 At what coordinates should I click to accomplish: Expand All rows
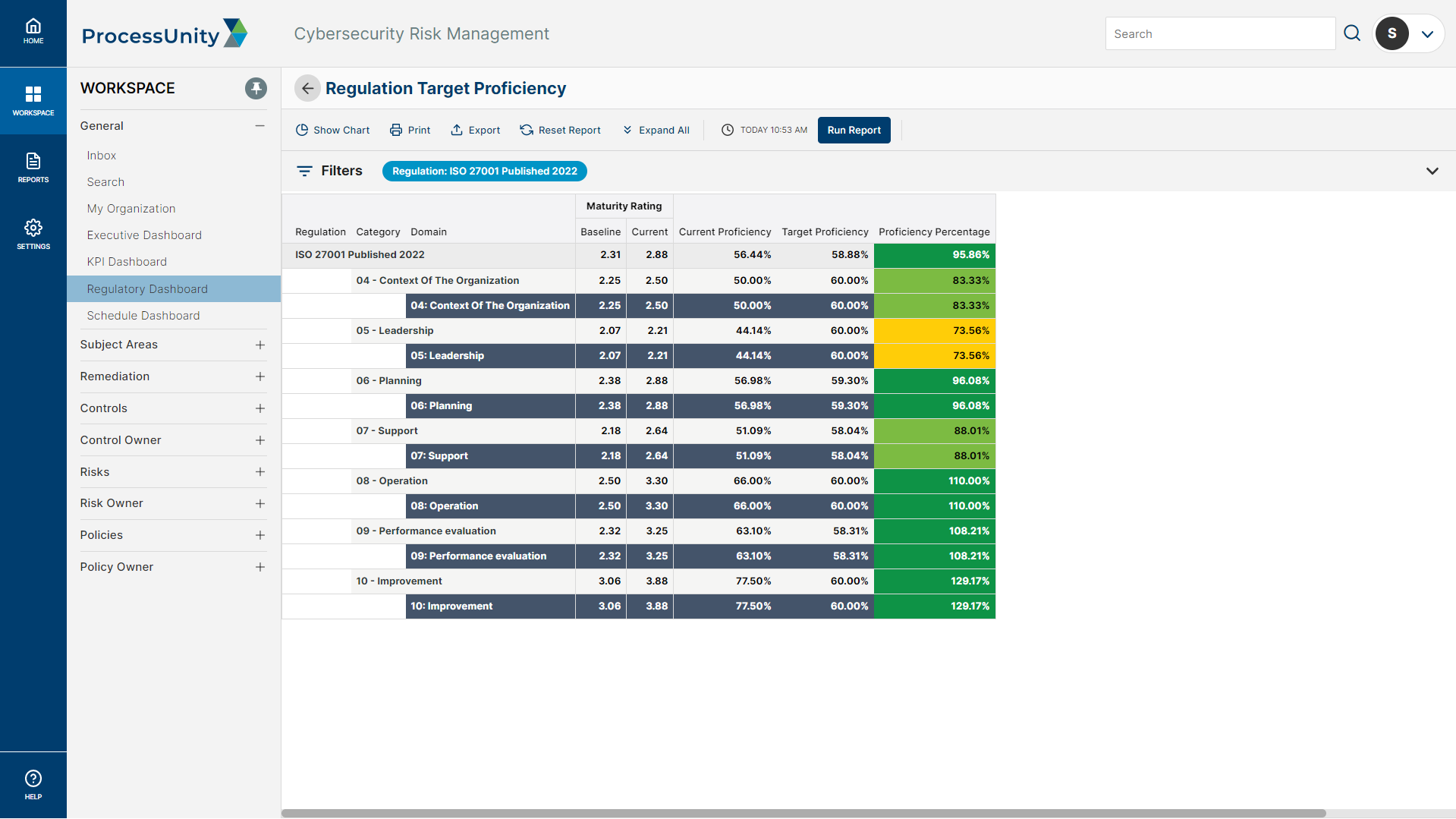[x=656, y=130]
